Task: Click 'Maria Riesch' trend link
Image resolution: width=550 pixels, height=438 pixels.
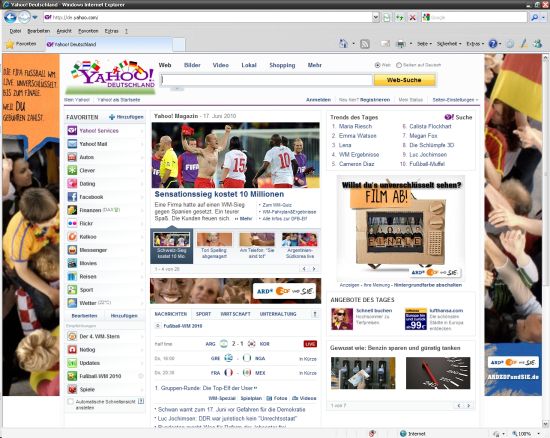Action: click(x=355, y=126)
